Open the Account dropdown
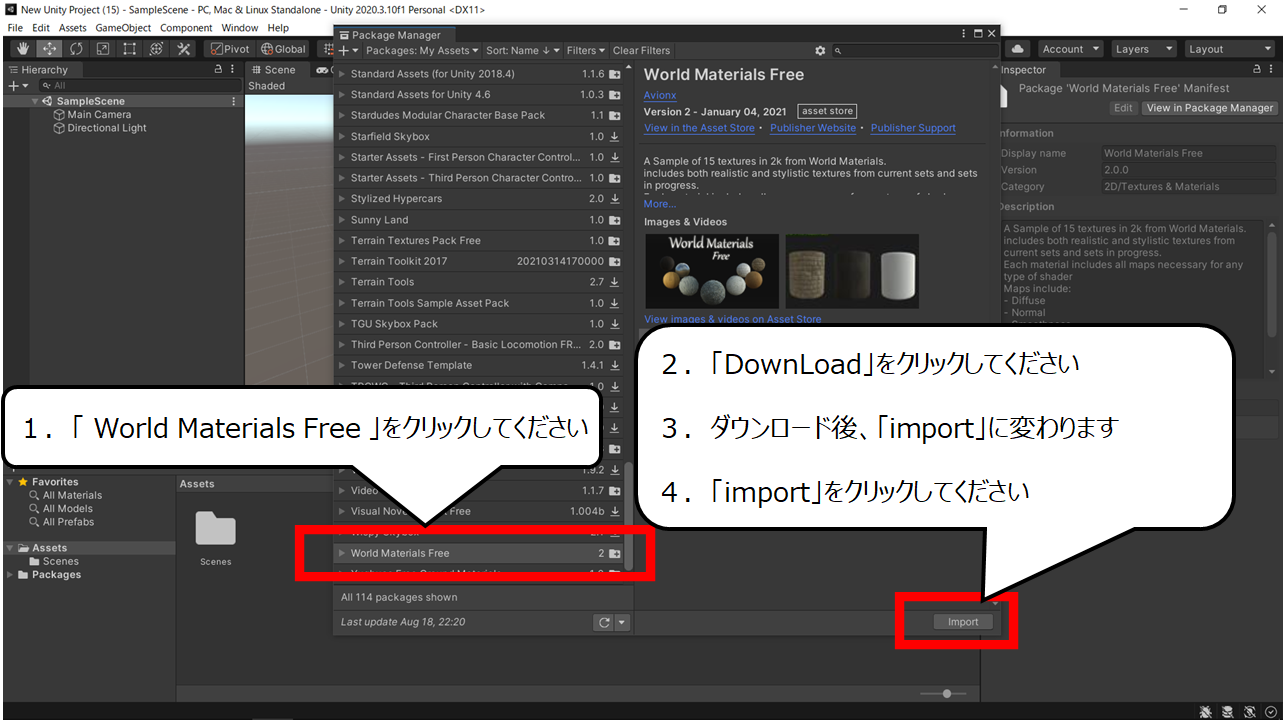Viewport: 1283px width, 720px height. [x=1069, y=49]
